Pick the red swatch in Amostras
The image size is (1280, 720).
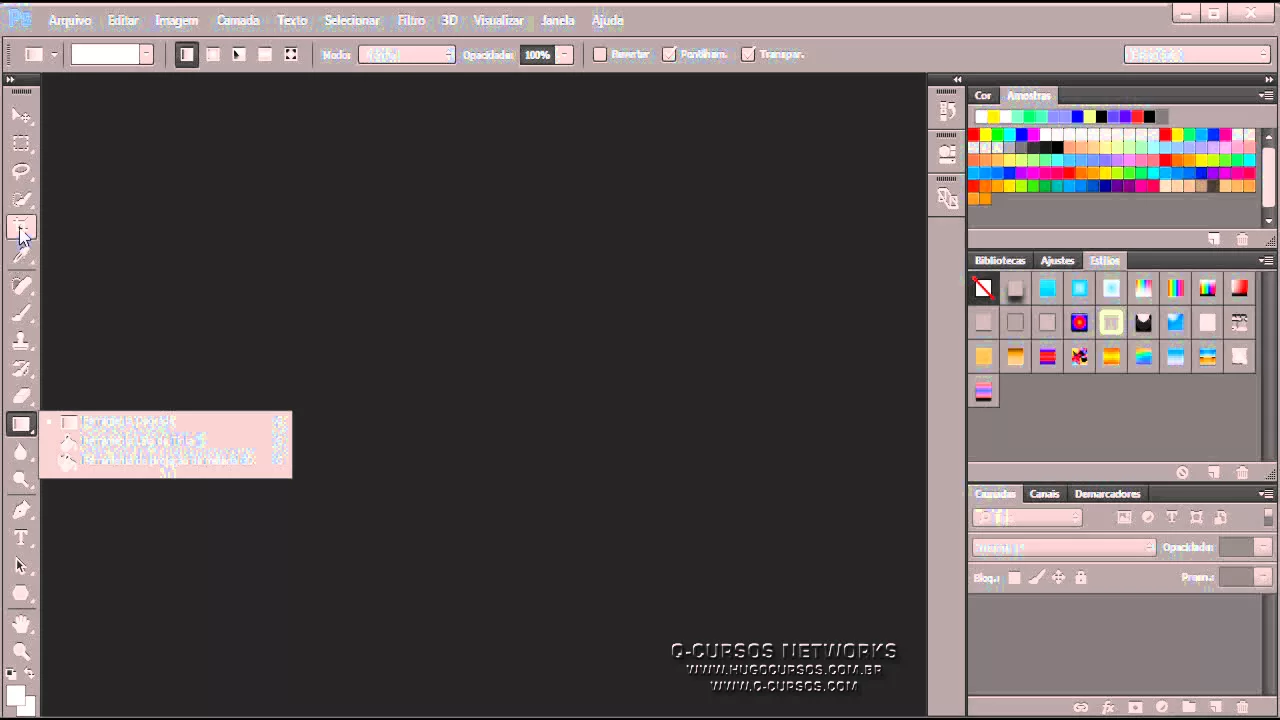[974, 135]
